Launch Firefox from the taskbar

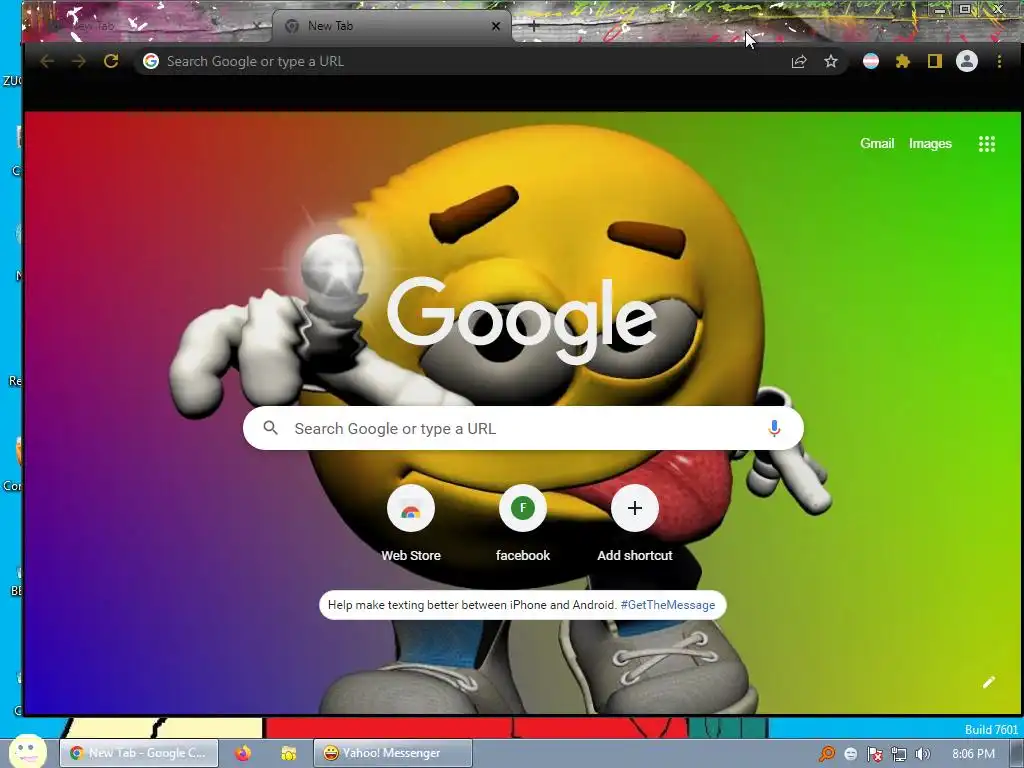tap(243, 753)
